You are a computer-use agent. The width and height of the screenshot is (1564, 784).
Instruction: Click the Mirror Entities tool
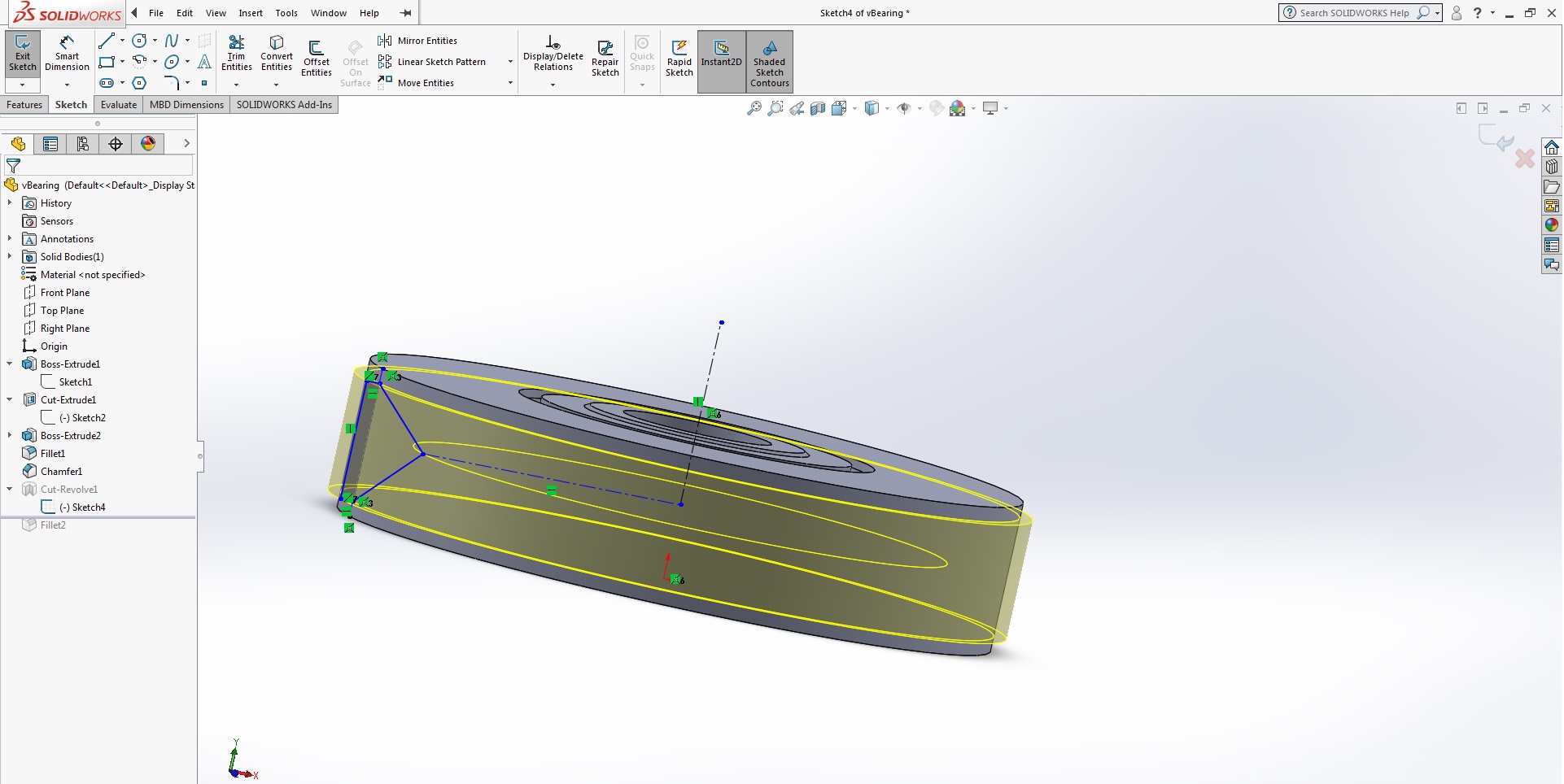(417, 41)
